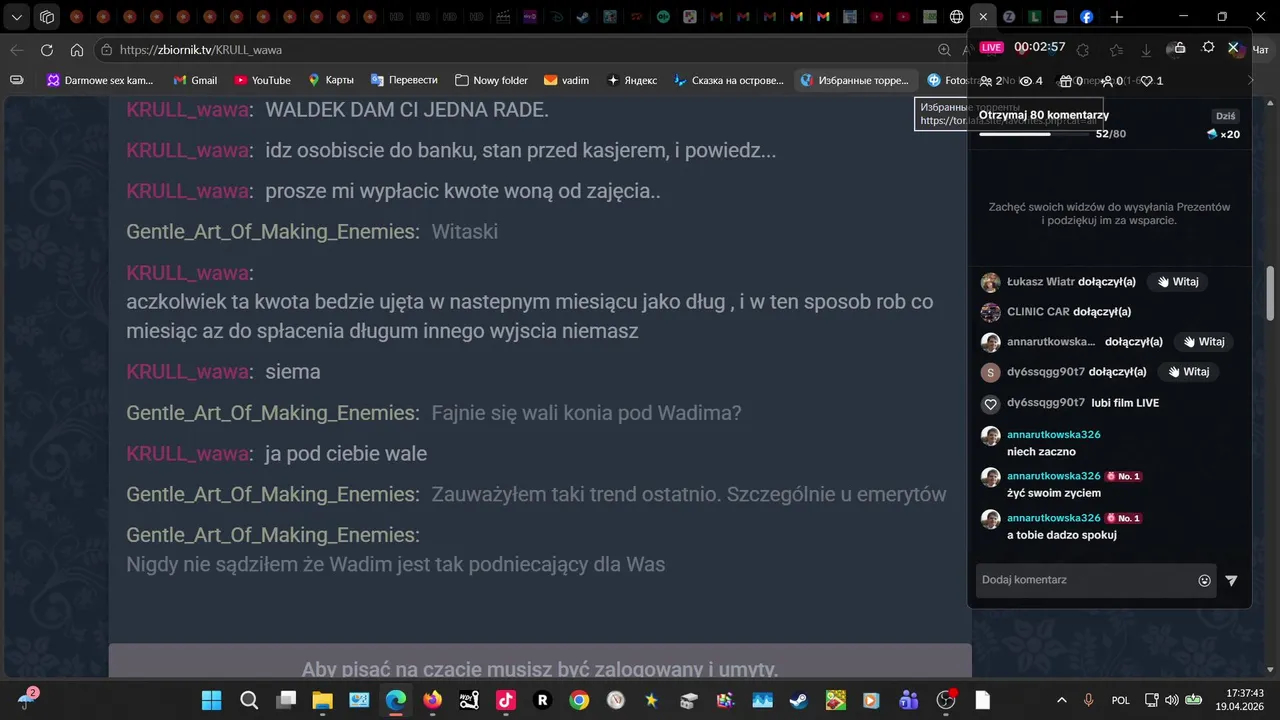Open a new browser tab

click(x=1117, y=17)
